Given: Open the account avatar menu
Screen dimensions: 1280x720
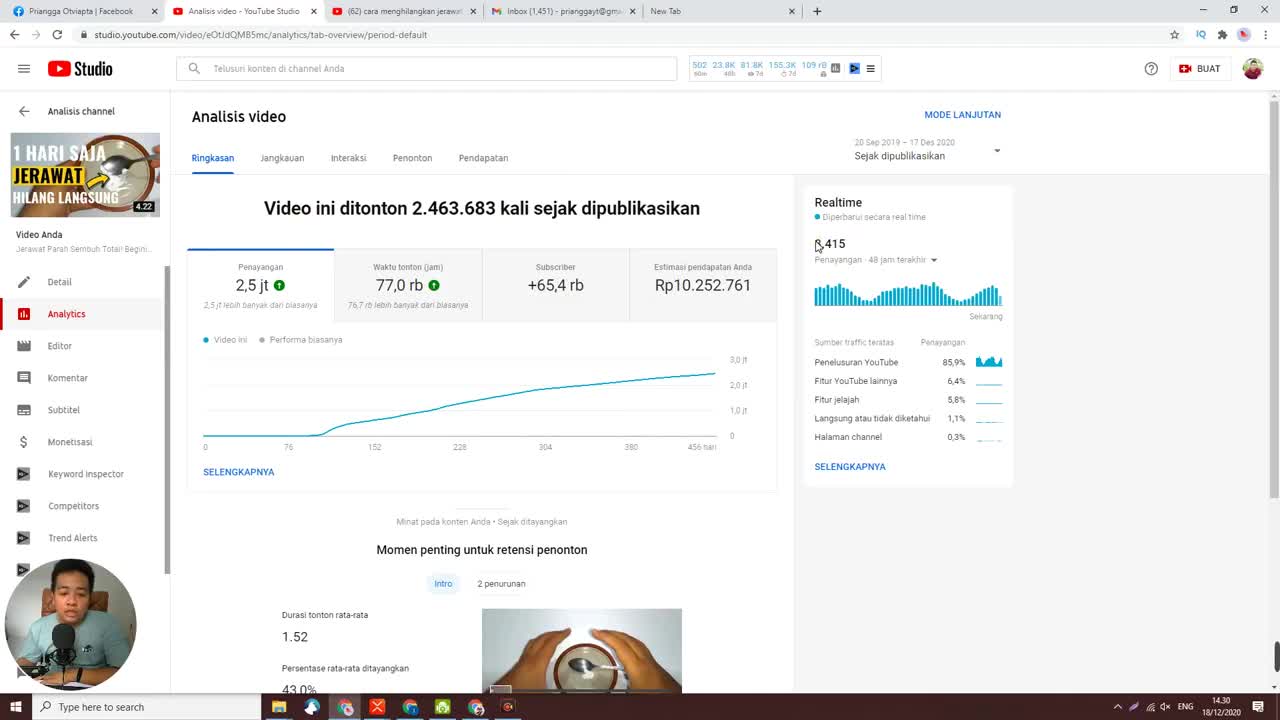Looking at the screenshot, I should [x=1252, y=69].
